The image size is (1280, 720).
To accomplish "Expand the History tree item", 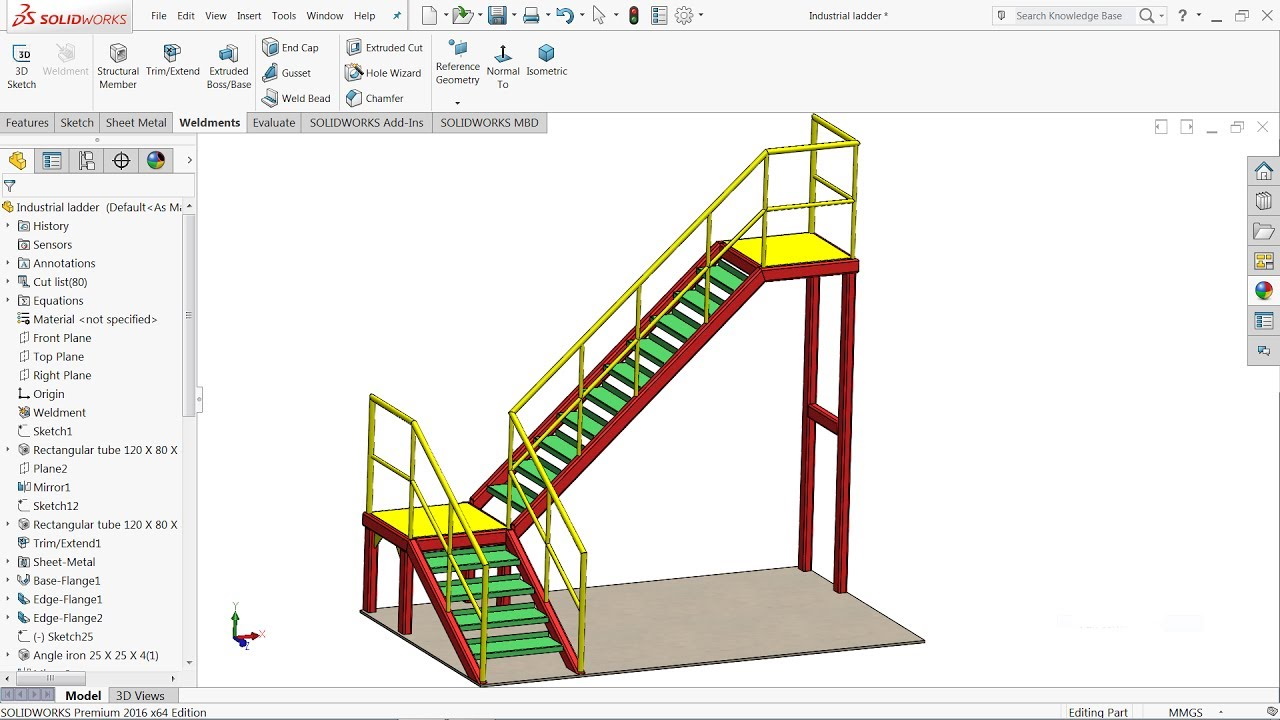I will coord(10,225).
